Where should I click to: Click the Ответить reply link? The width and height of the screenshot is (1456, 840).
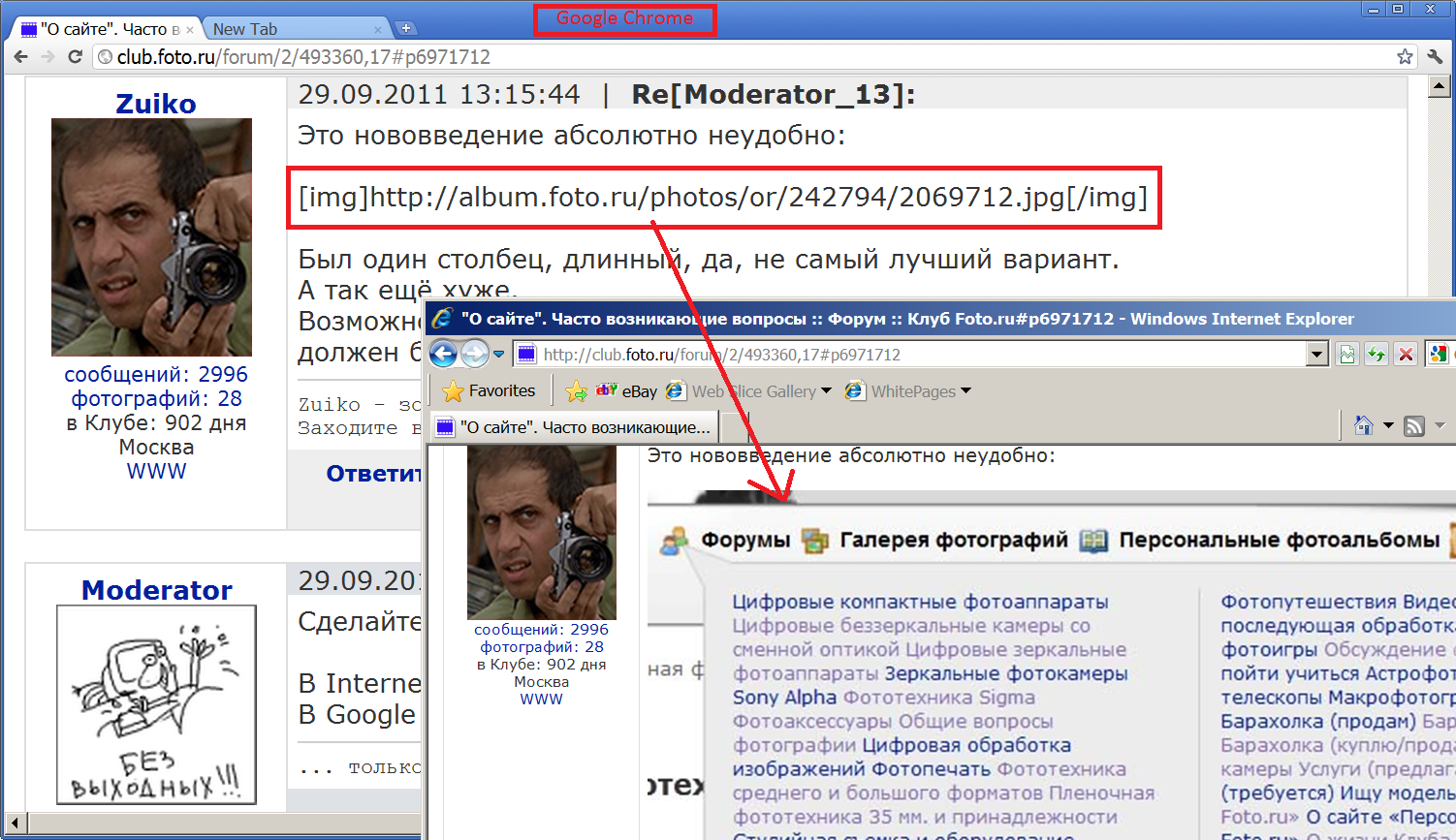point(374,474)
